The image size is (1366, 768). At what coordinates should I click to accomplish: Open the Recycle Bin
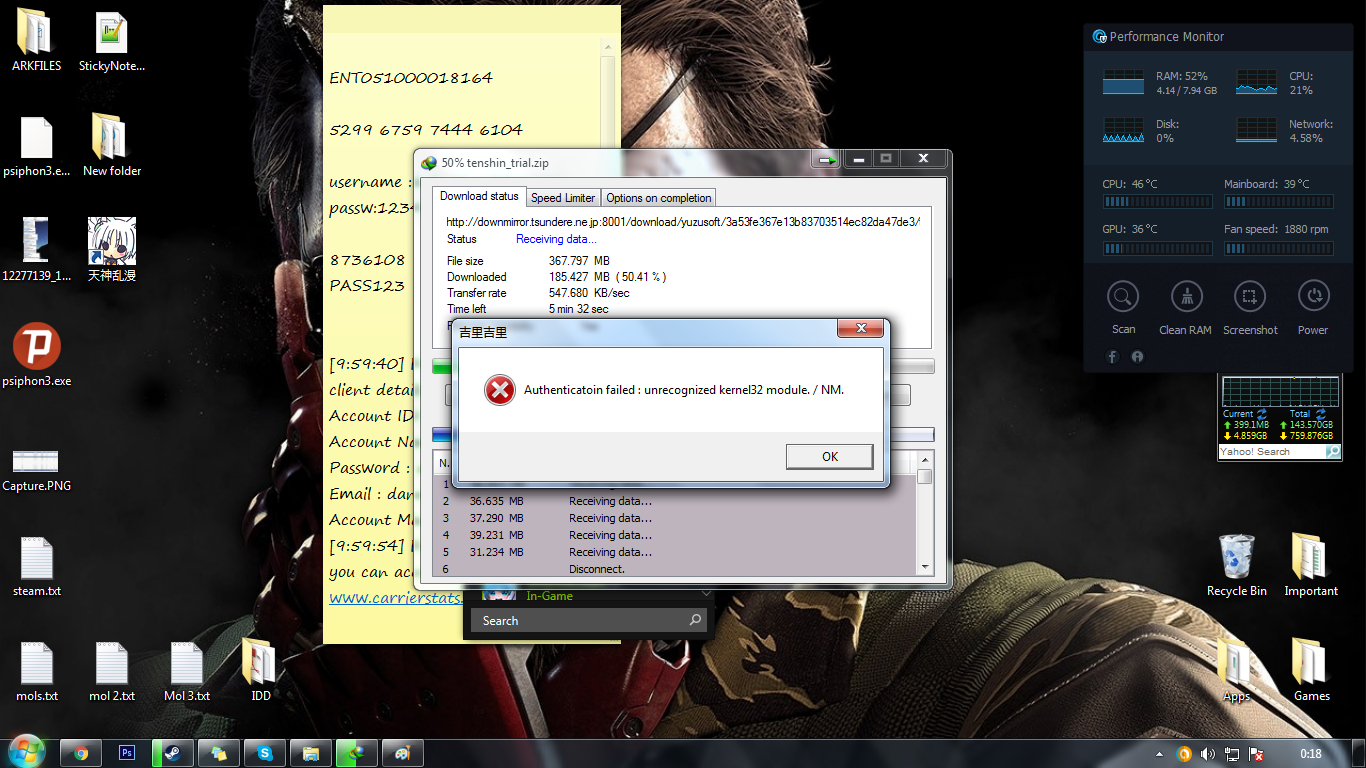1237,566
